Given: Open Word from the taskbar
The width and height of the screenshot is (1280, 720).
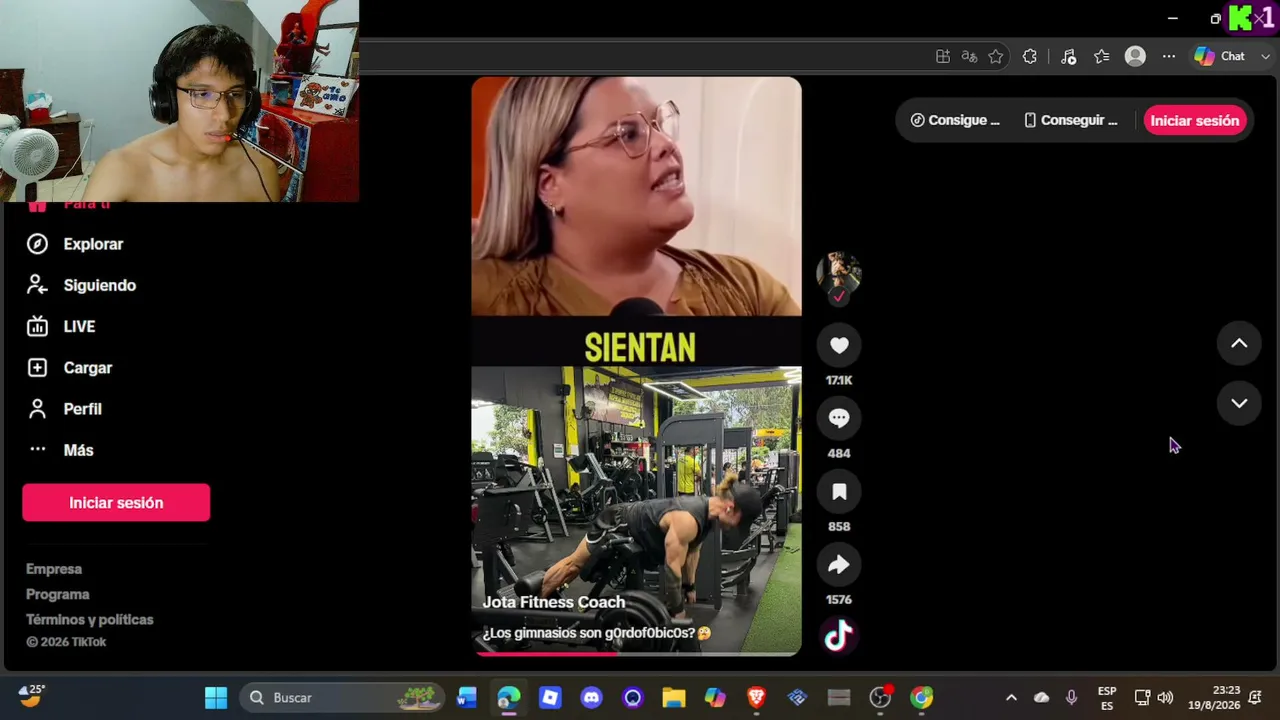Looking at the screenshot, I should pyautogui.click(x=467, y=698).
